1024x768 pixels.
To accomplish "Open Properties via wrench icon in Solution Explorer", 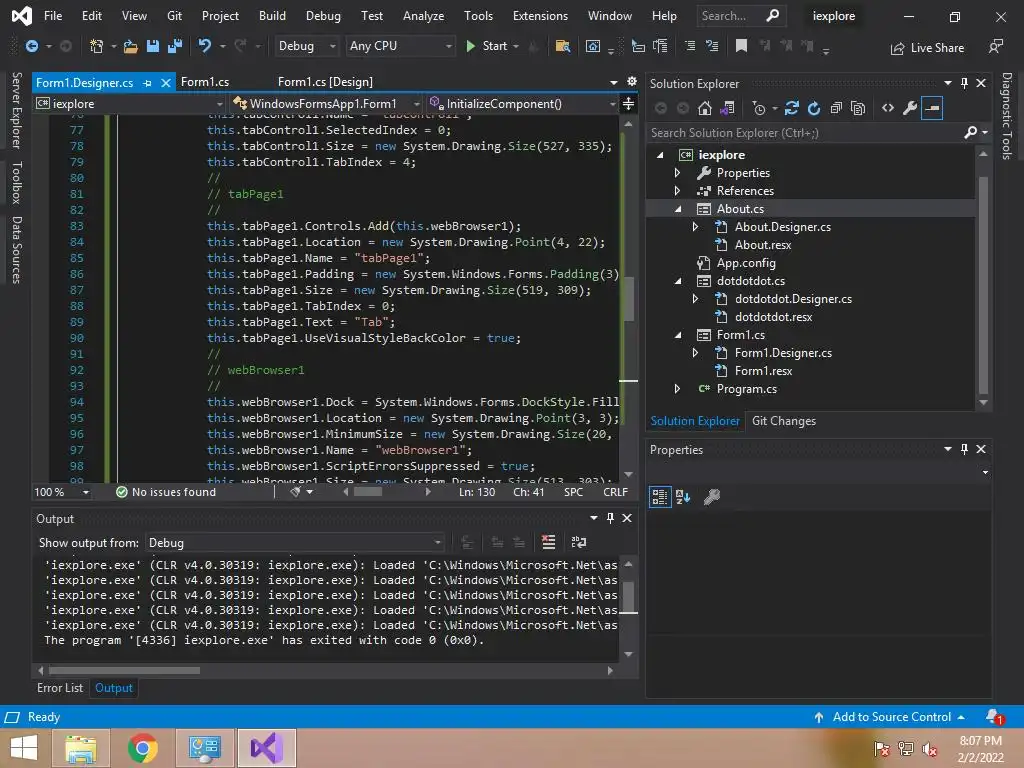I will (909, 108).
